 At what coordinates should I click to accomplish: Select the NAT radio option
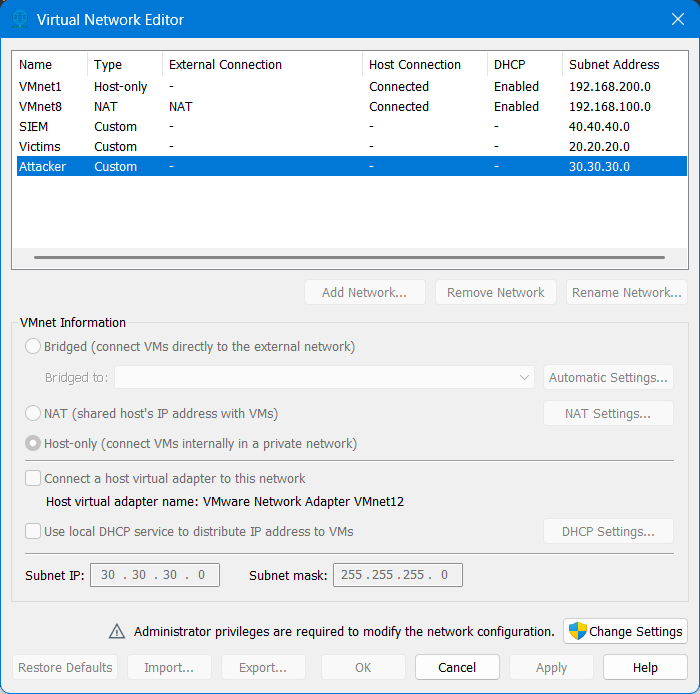[x=34, y=413]
